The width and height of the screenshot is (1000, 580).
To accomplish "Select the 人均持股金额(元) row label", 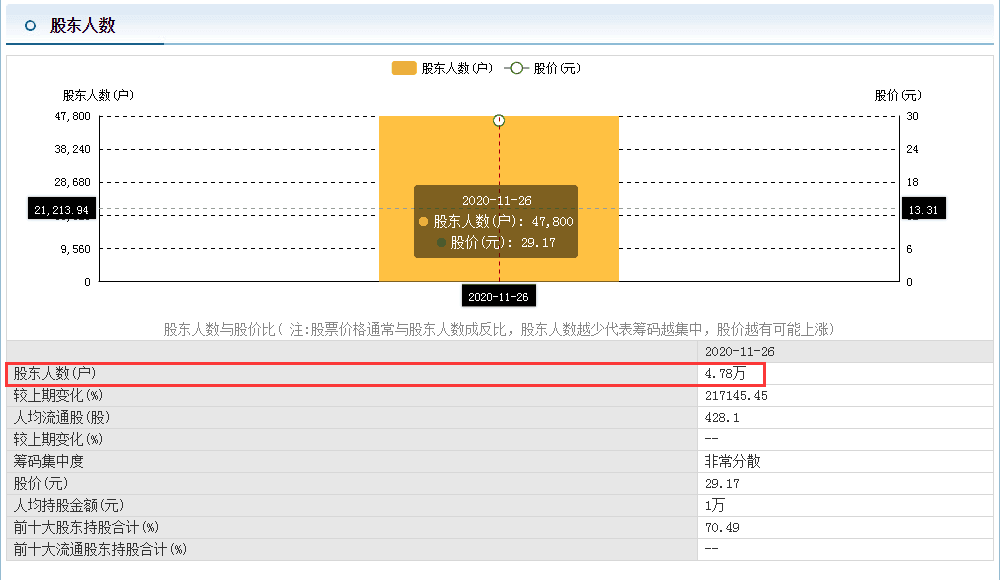I will coord(69,505).
